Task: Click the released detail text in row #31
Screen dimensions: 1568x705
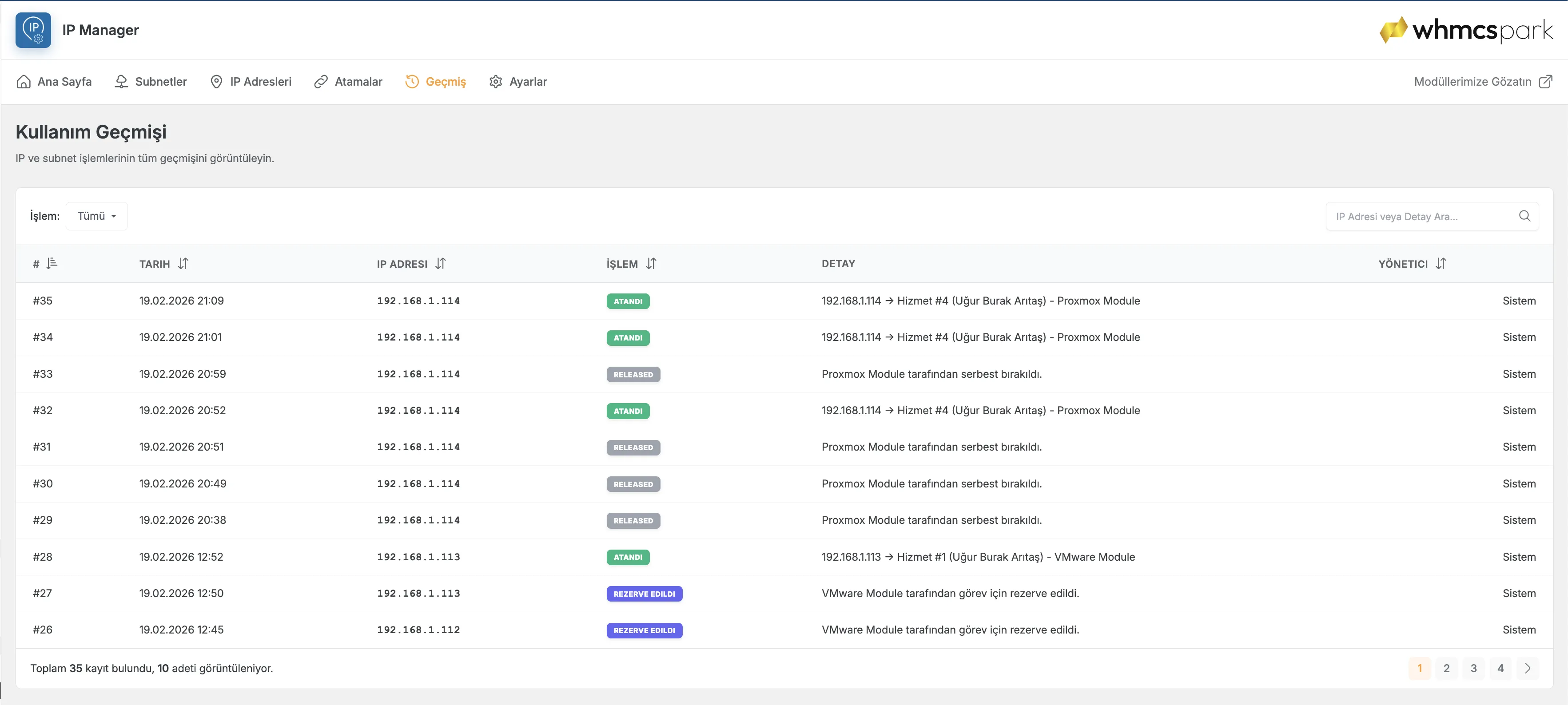Action: click(931, 447)
